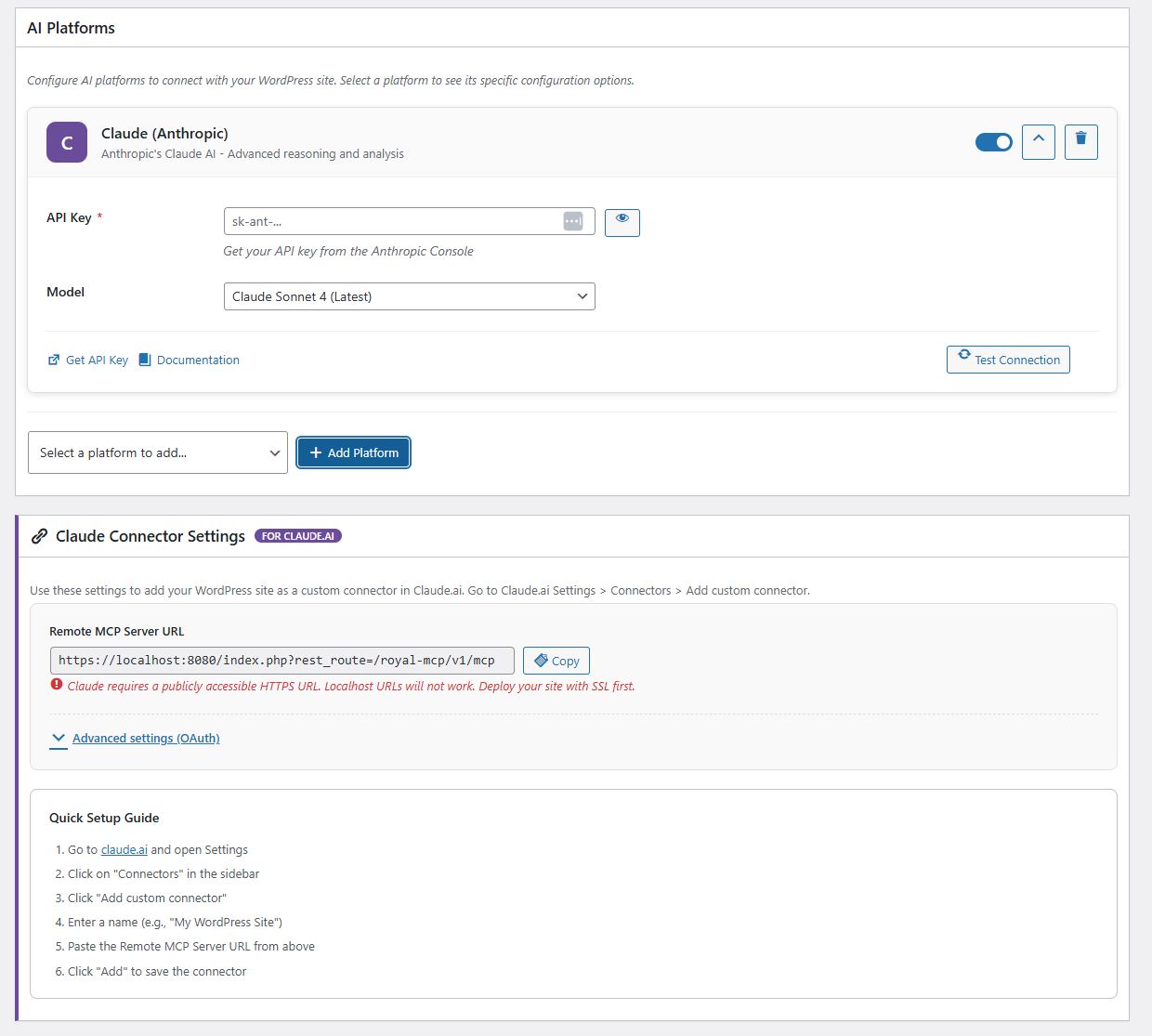Click the red error icon in the HTTPS warning

(x=58, y=685)
